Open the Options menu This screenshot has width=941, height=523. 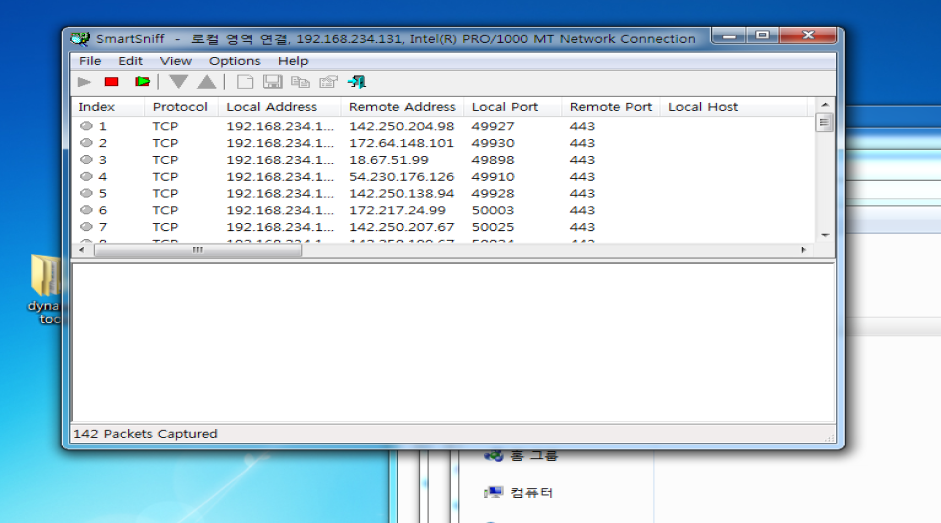click(235, 61)
